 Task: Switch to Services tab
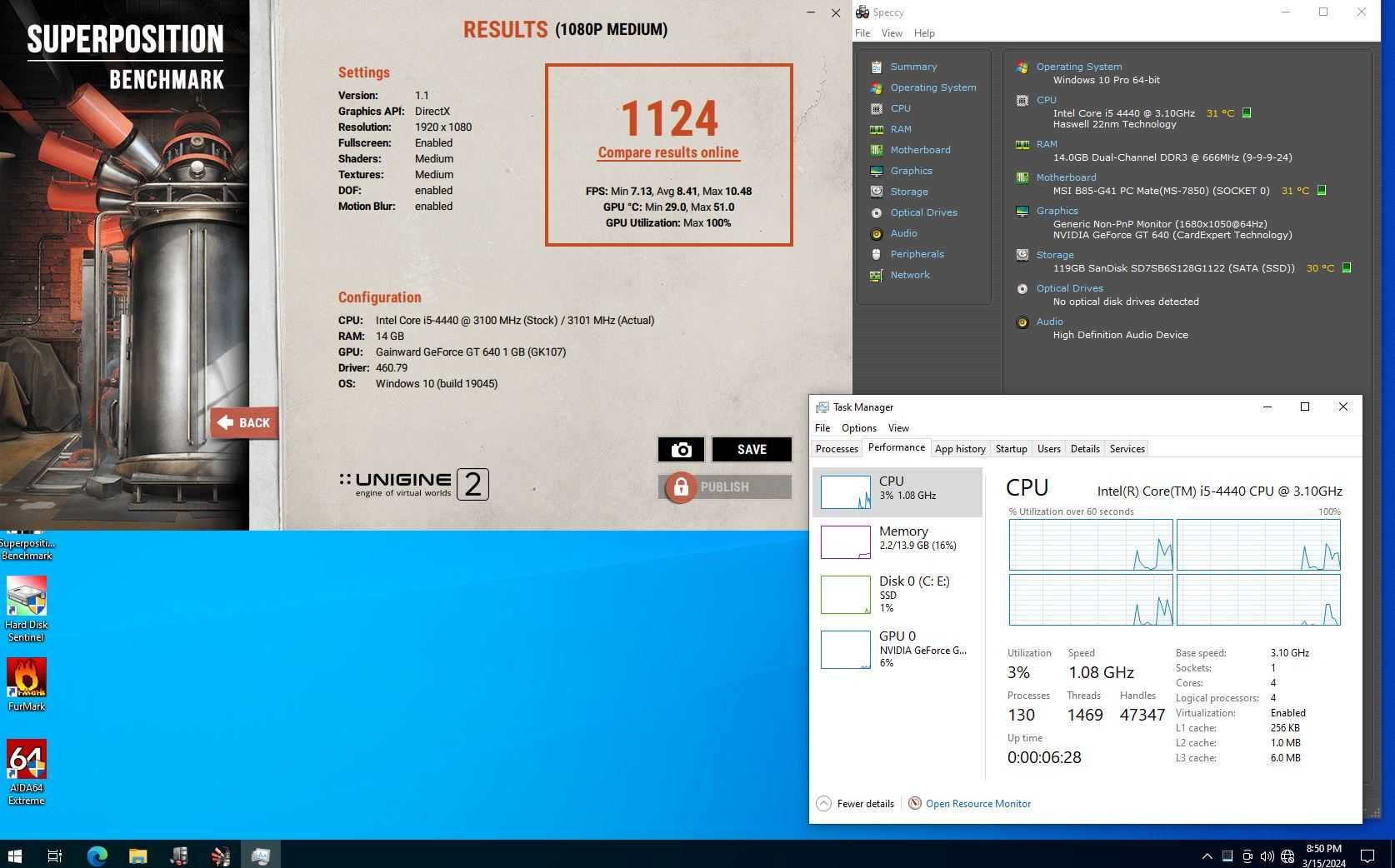pyautogui.click(x=1127, y=449)
